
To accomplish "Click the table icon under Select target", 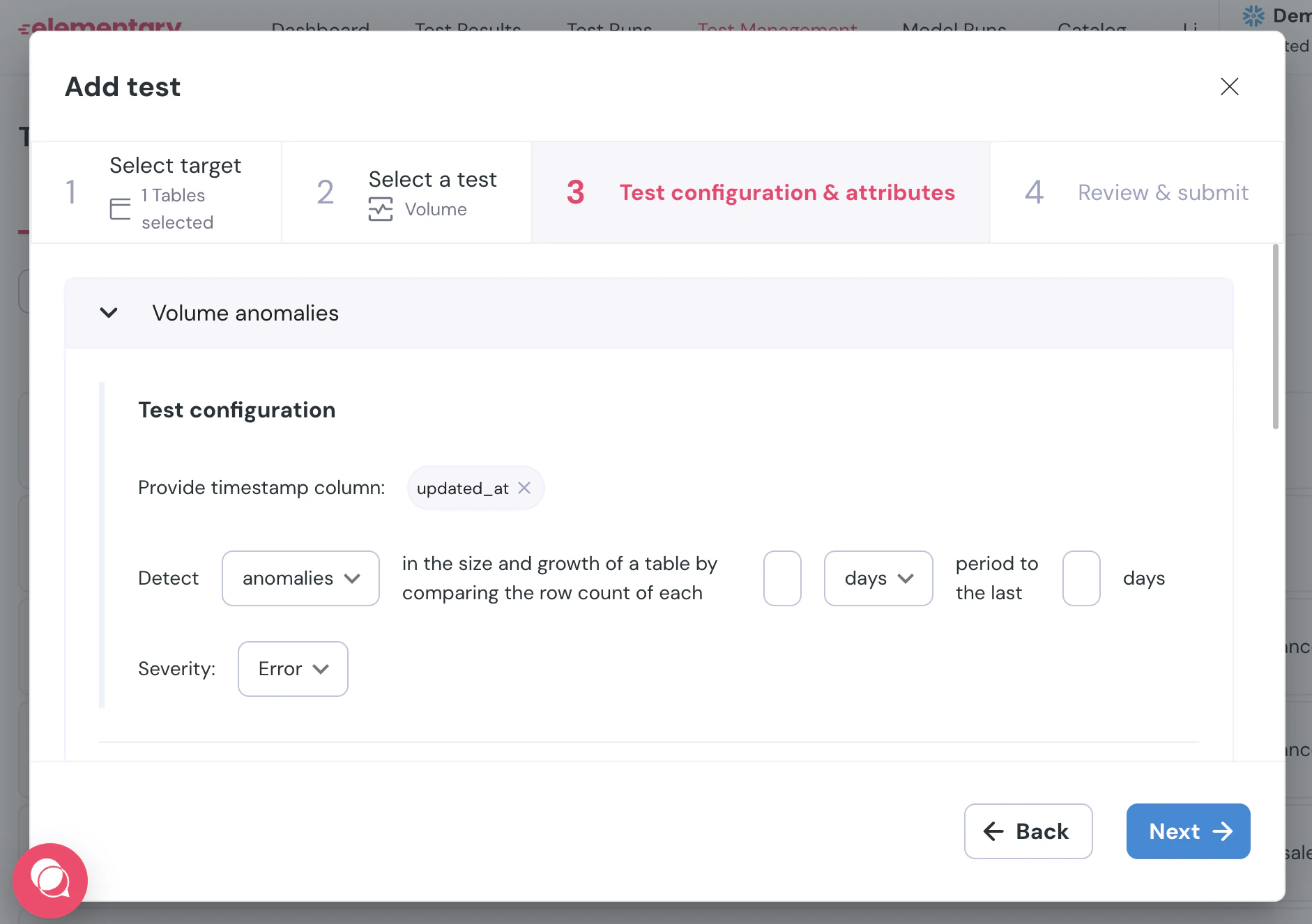I will click(120, 209).
